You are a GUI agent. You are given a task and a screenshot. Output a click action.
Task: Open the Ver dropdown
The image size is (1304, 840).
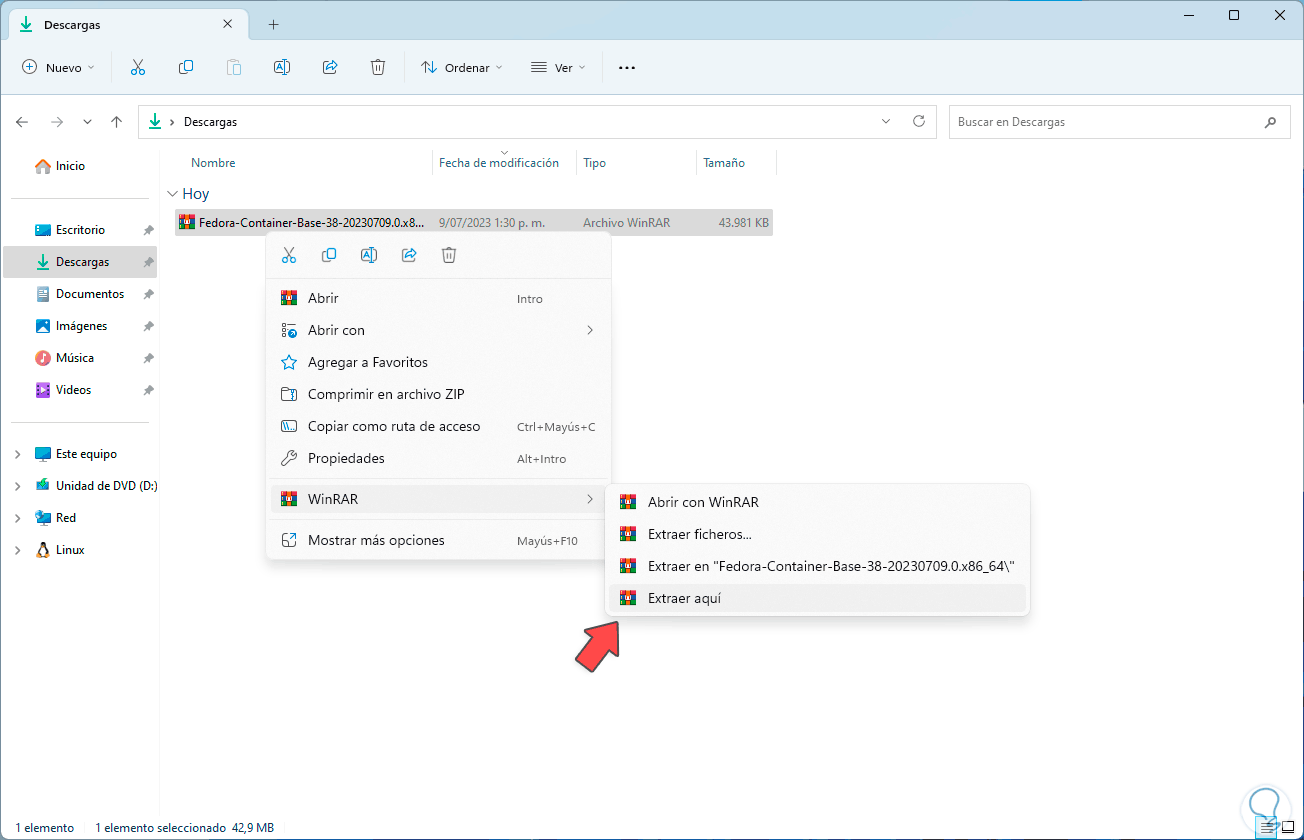(558, 67)
